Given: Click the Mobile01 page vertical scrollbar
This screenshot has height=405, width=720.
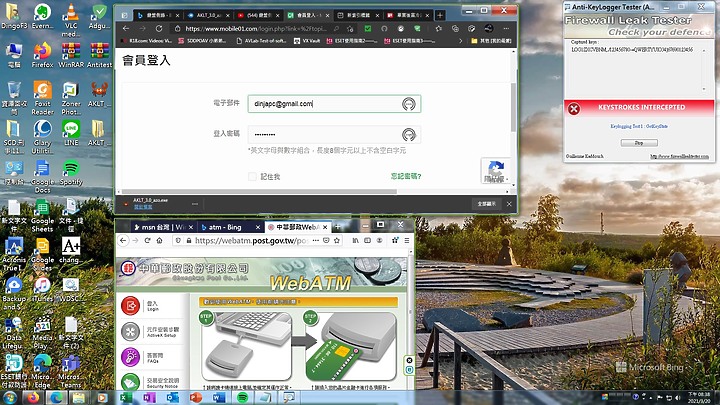Looking at the screenshot, I should point(513,107).
